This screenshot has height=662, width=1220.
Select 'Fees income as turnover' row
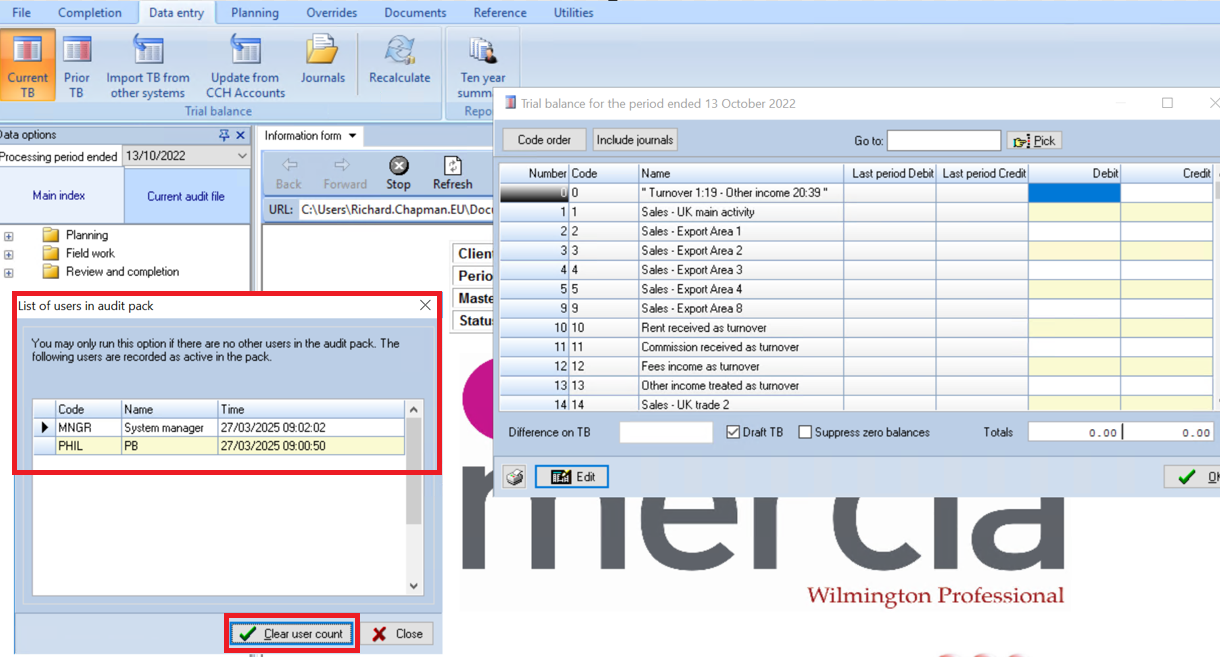856,366
